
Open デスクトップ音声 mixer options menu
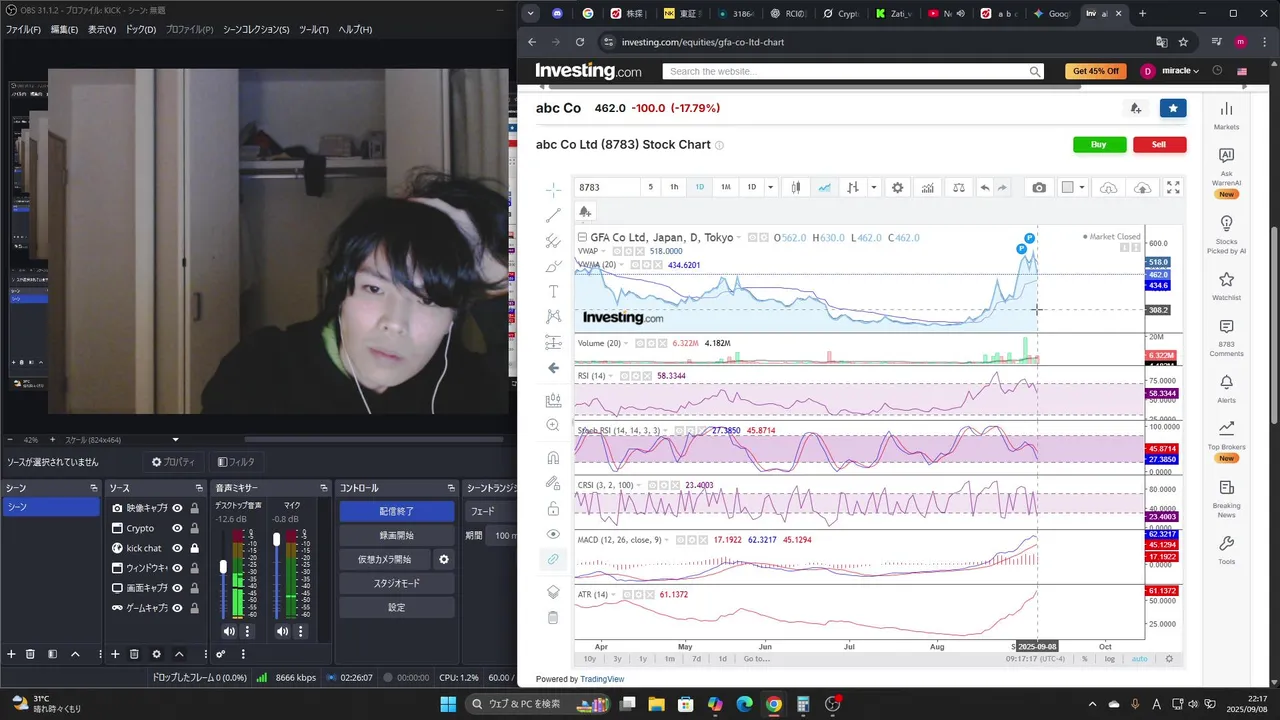point(247,631)
